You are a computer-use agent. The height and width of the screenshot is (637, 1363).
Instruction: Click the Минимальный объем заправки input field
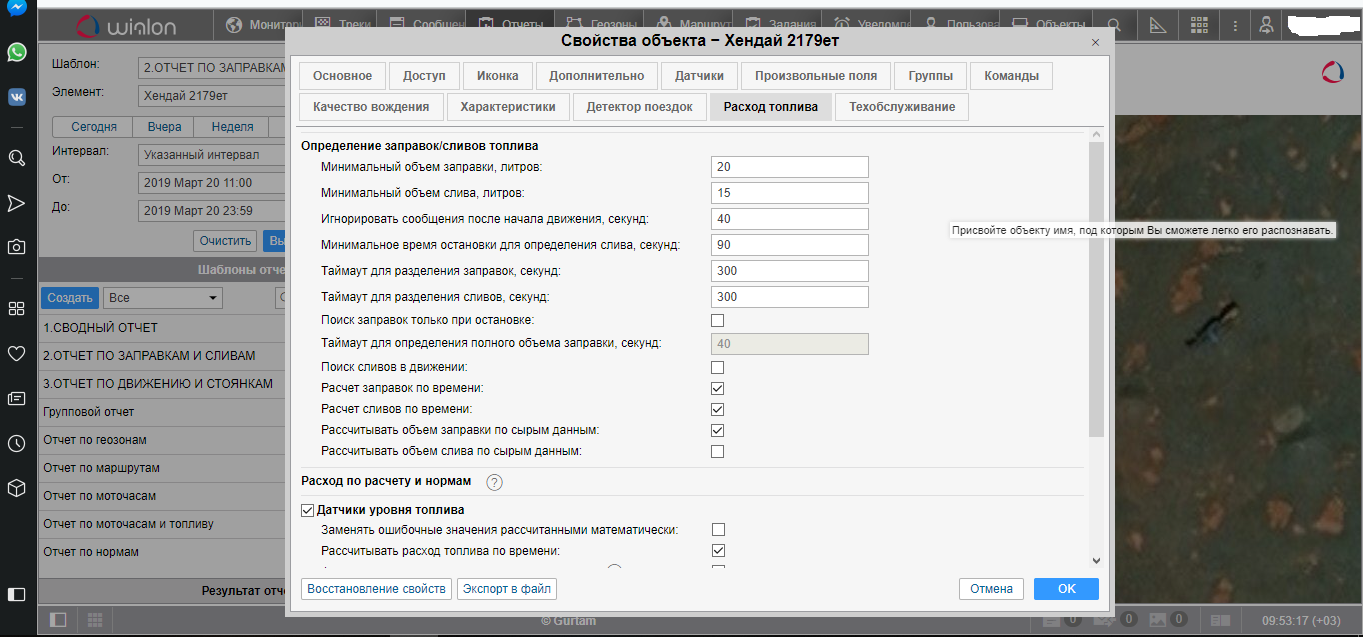789,167
